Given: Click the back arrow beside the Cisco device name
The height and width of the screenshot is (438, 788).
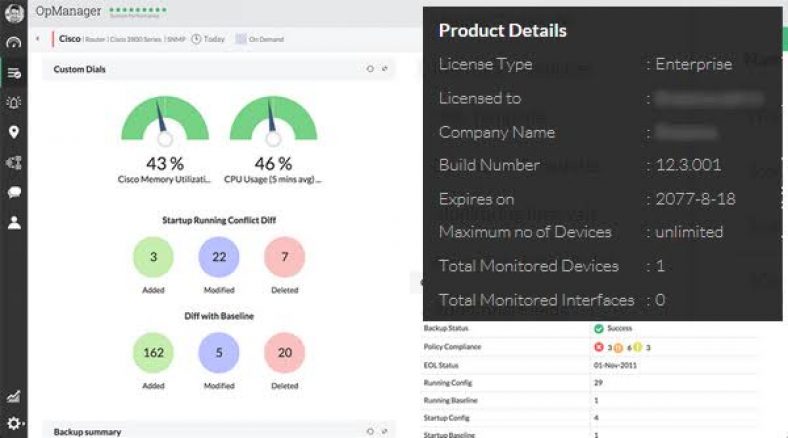Looking at the screenshot, I should (38, 39).
